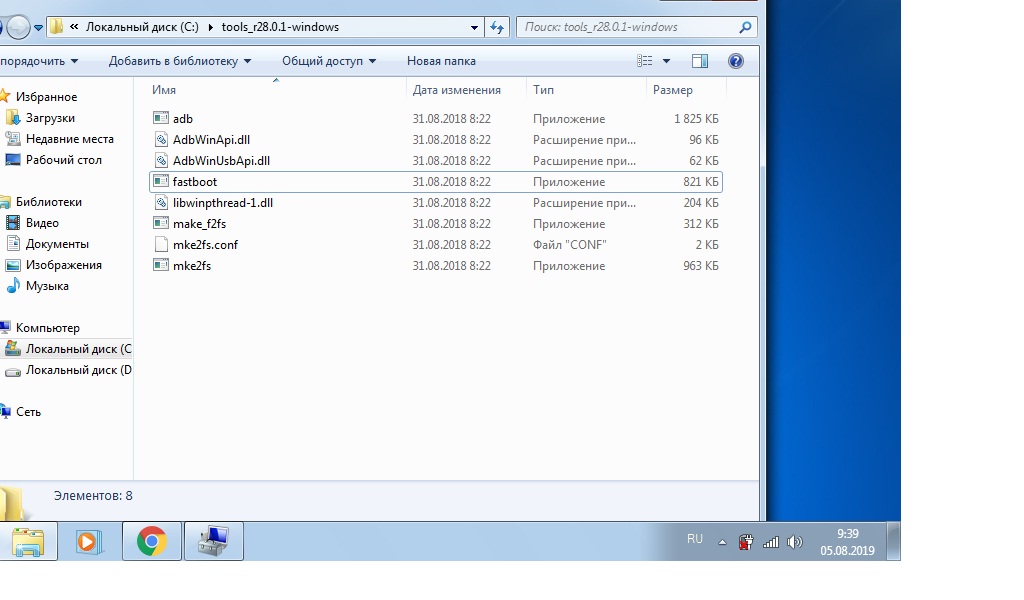Click the RU language indicator in taskbar
The image size is (1024, 600).
point(695,539)
